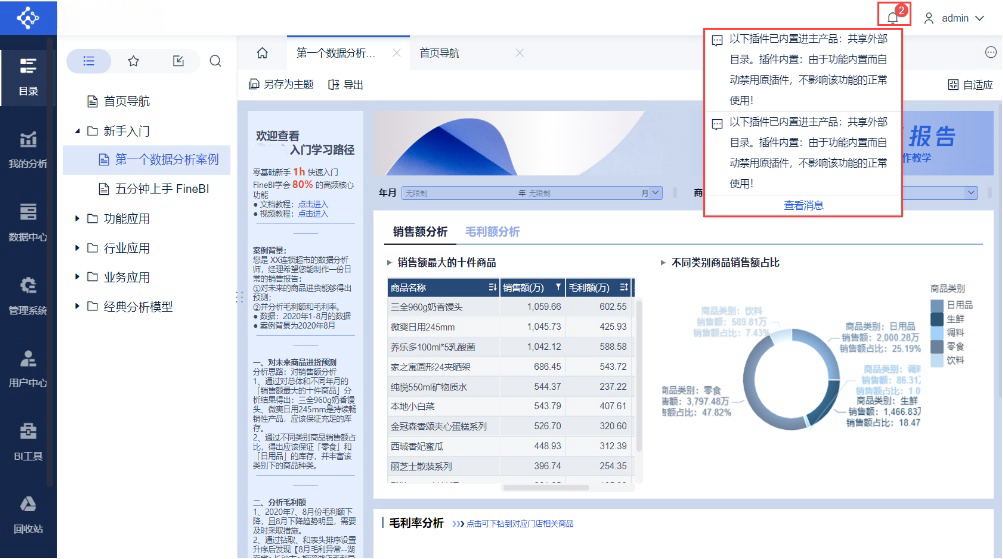Expand the 业务应用 folder

point(77,277)
